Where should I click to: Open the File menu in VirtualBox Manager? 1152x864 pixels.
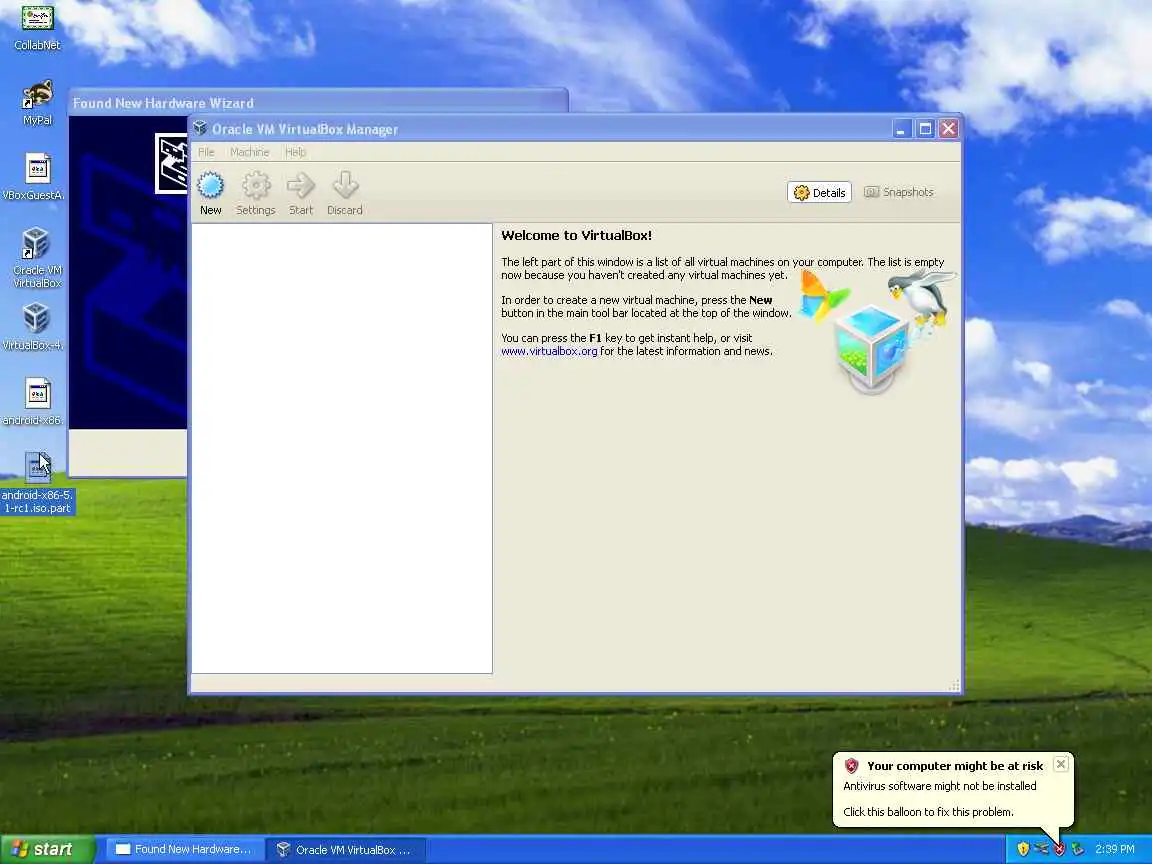pyautogui.click(x=206, y=152)
